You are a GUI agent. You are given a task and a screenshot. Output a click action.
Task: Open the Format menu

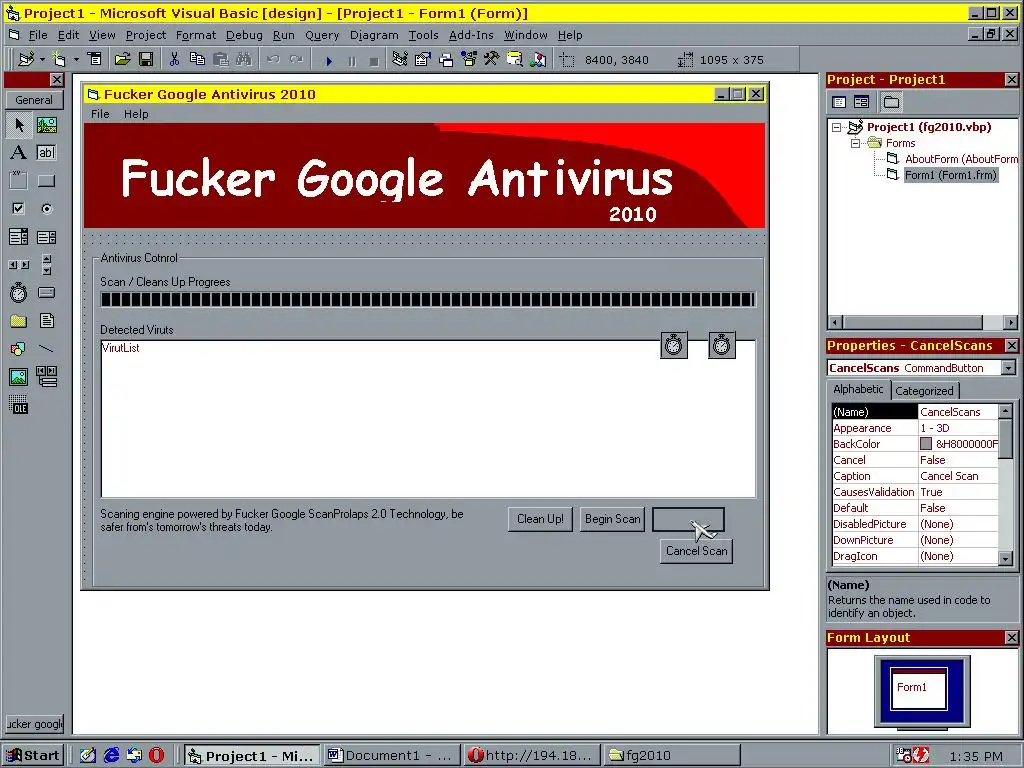click(x=195, y=35)
